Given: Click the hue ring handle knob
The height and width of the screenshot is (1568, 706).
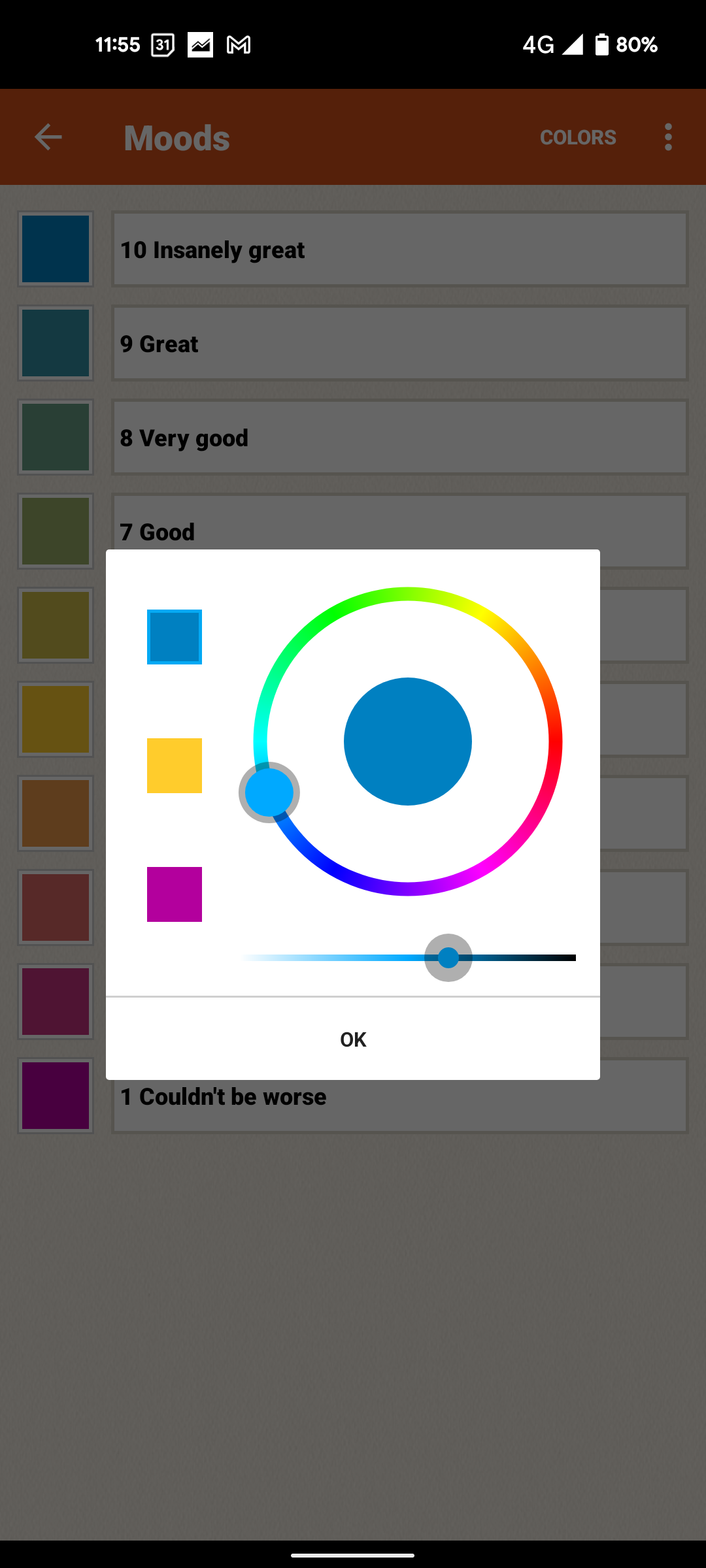Looking at the screenshot, I should [x=269, y=792].
